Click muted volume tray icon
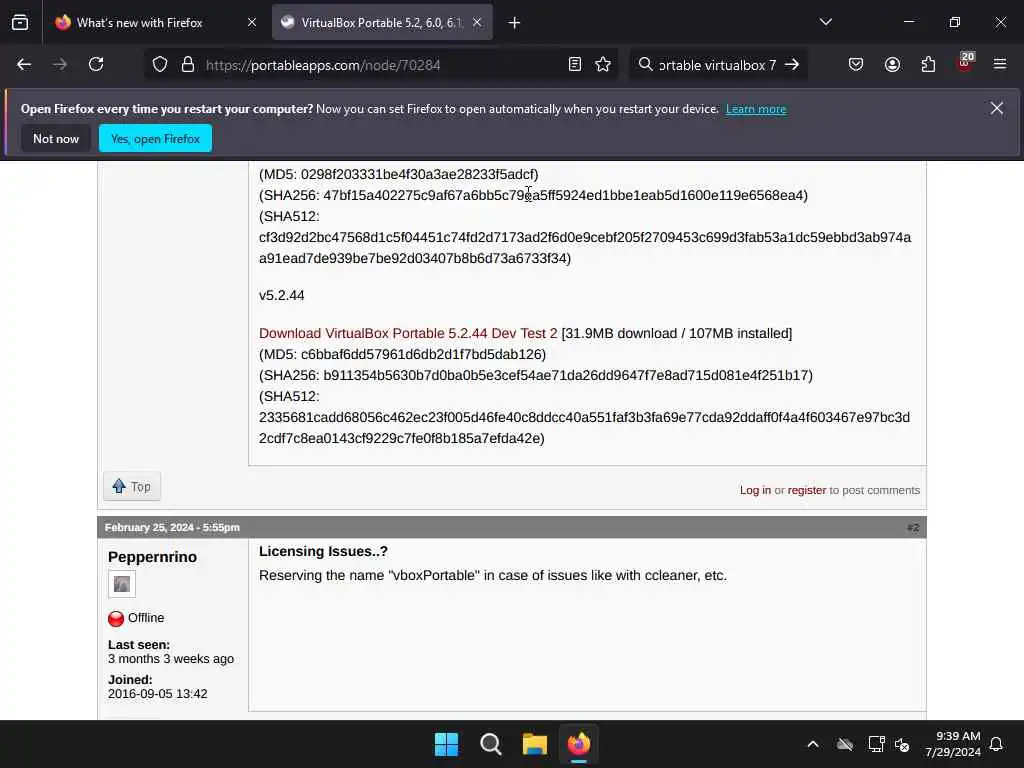Viewport: 1024px width, 768px height. [903, 744]
